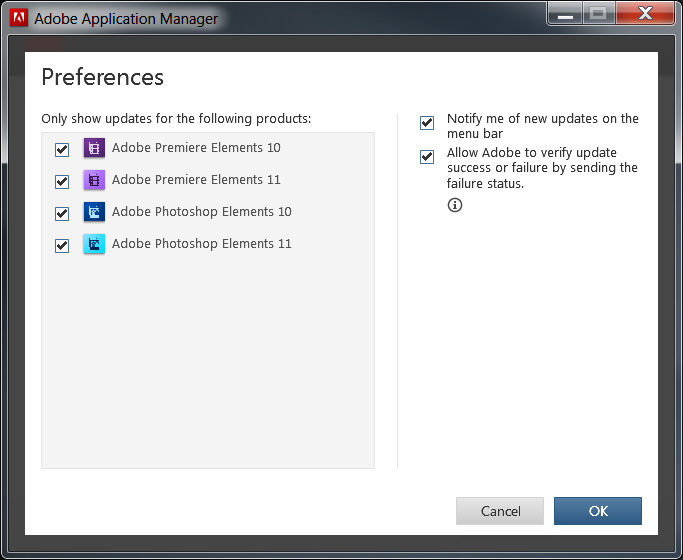Confirm preferences with the OK button

598,511
